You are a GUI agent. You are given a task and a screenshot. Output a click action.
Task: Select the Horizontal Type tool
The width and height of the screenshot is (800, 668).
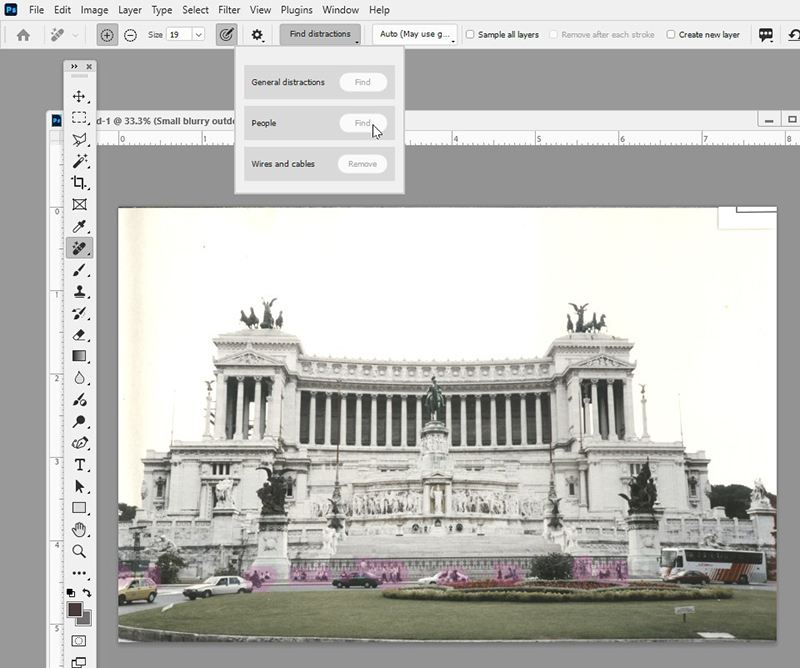coord(79,465)
